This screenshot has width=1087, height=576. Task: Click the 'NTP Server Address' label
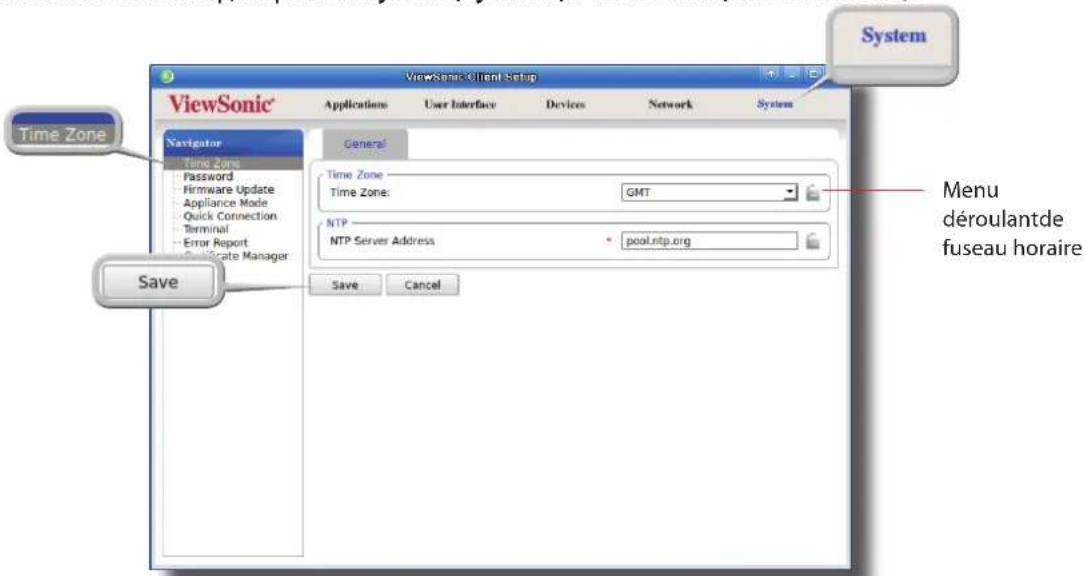click(x=382, y=241)
